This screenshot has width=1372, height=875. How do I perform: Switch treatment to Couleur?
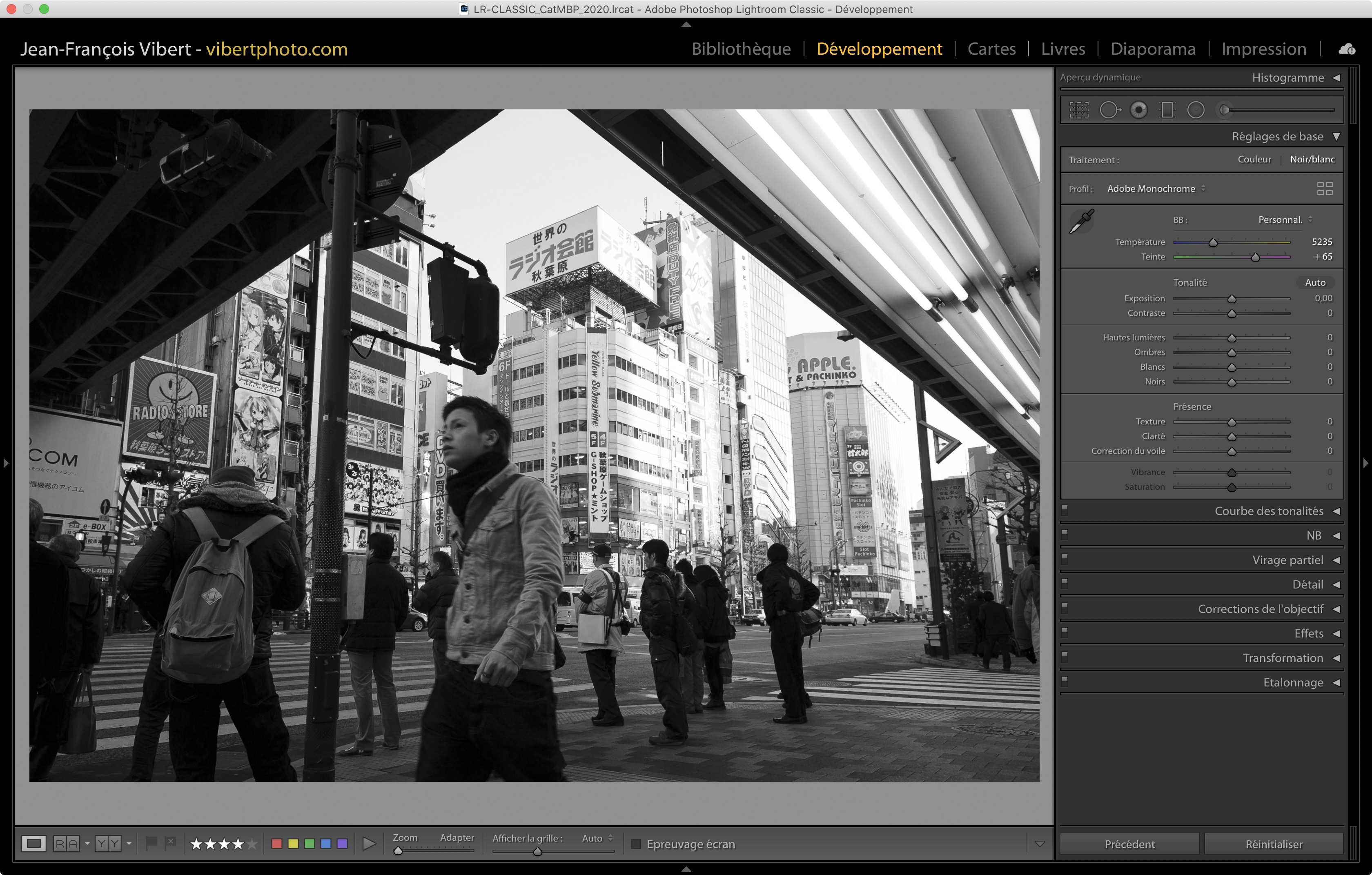[x=1254, y=160]
